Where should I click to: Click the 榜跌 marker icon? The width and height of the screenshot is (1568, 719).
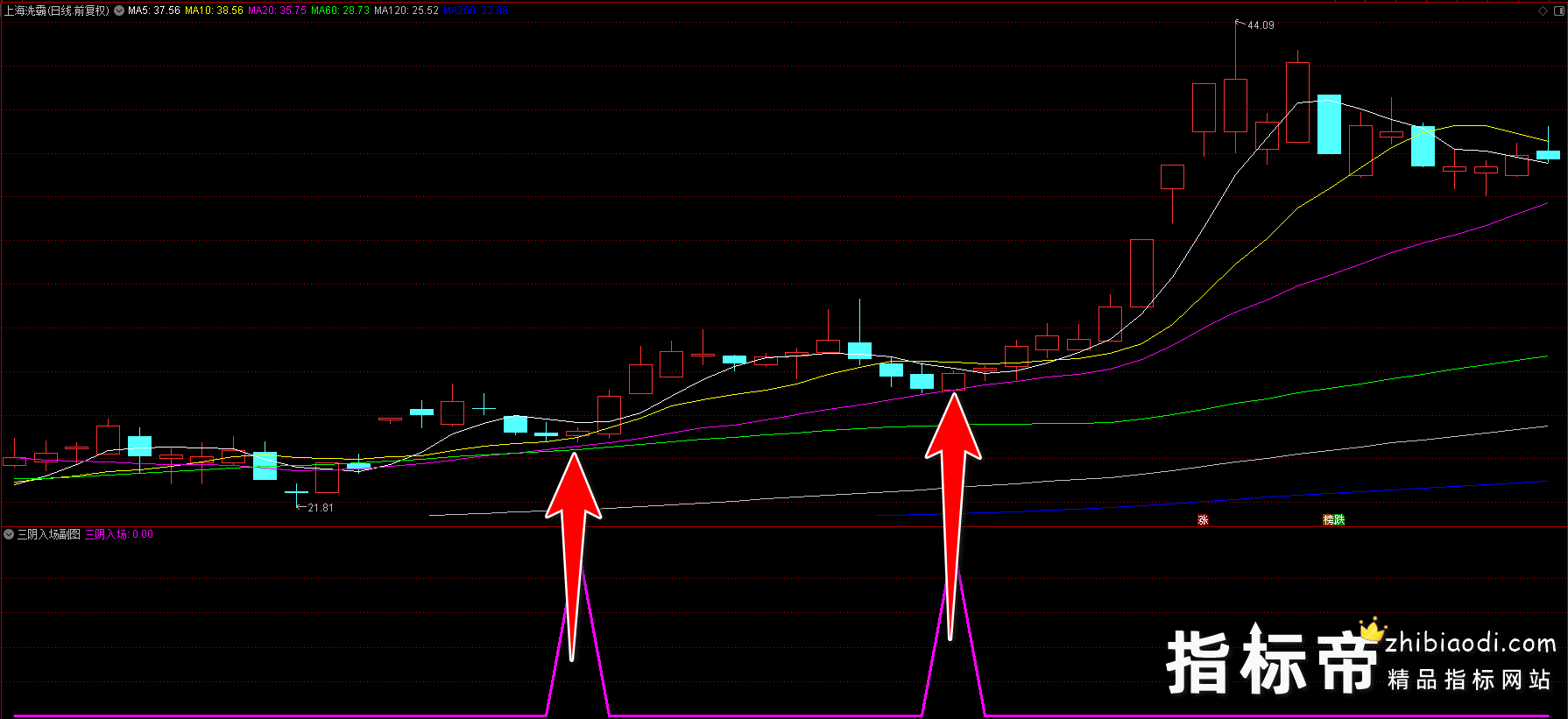[x=1333, y=519]
